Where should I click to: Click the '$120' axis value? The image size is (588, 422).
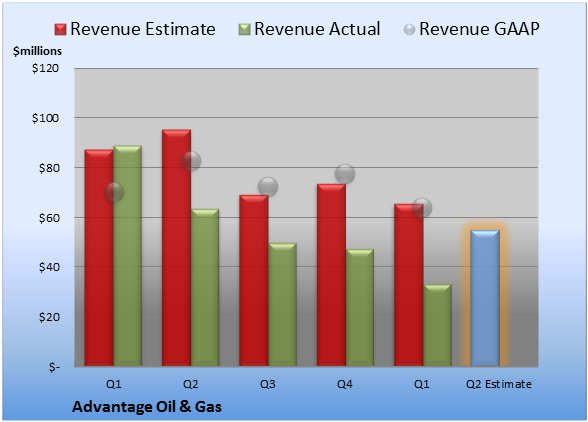point(45,68)
